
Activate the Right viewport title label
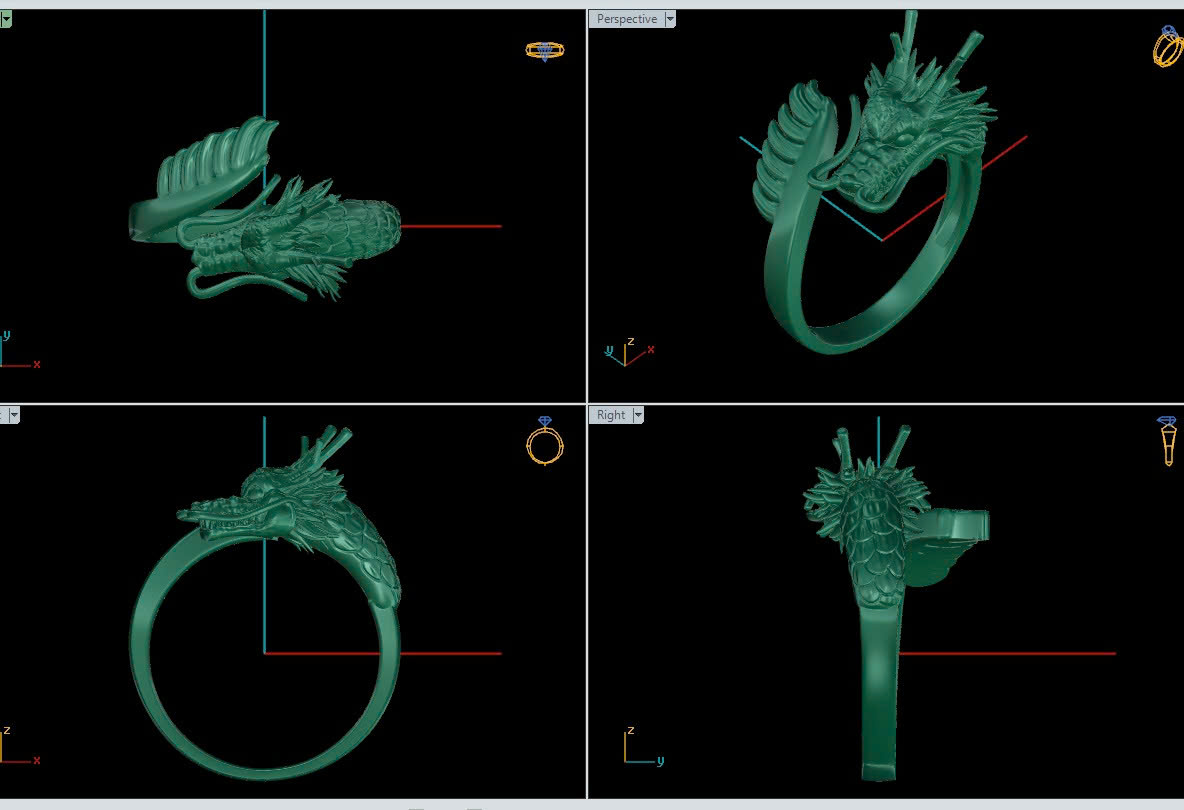[610, 415]
